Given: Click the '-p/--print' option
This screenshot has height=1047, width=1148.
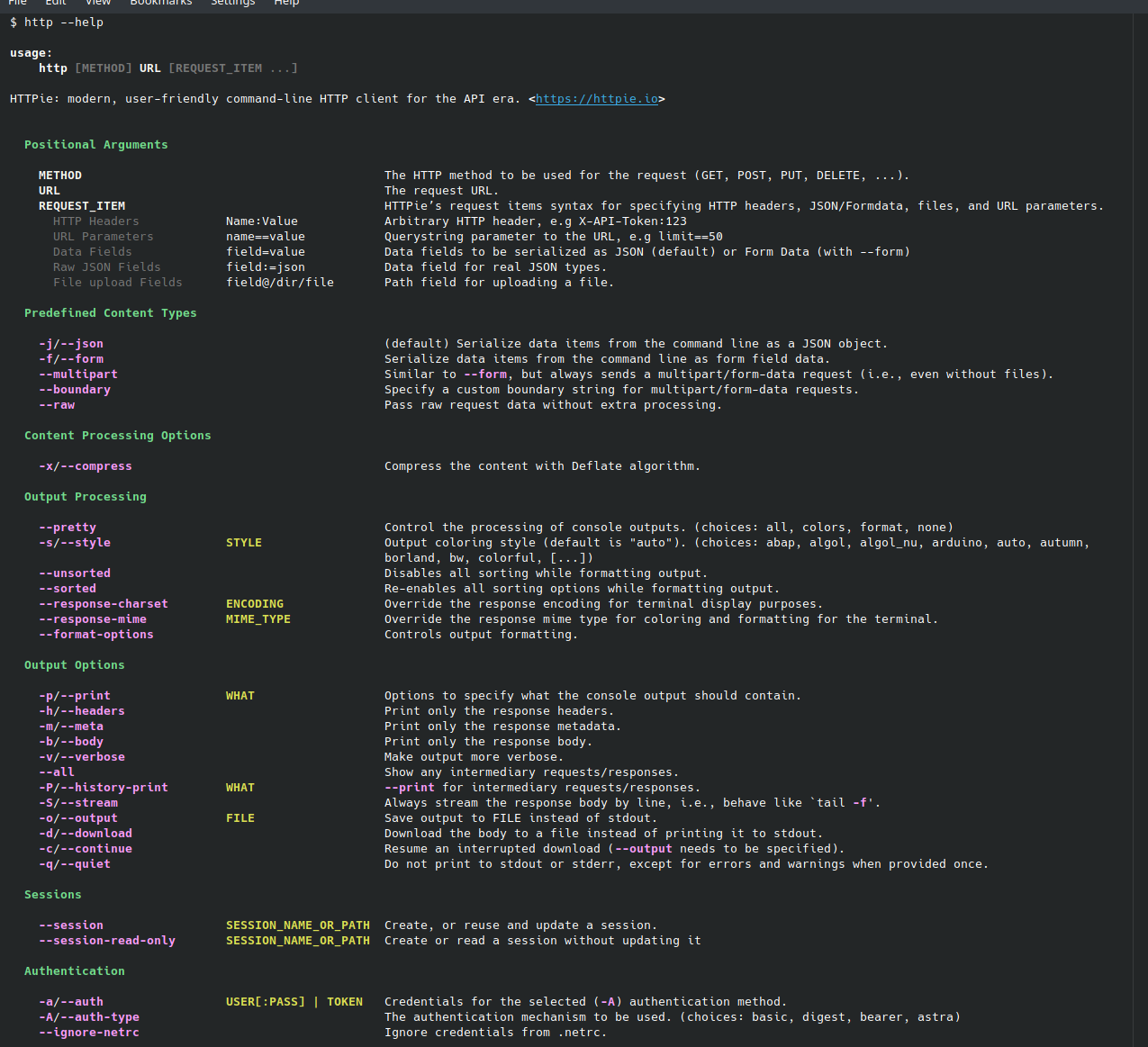Looking at the screenshot, I should click(x=75, y=696).
